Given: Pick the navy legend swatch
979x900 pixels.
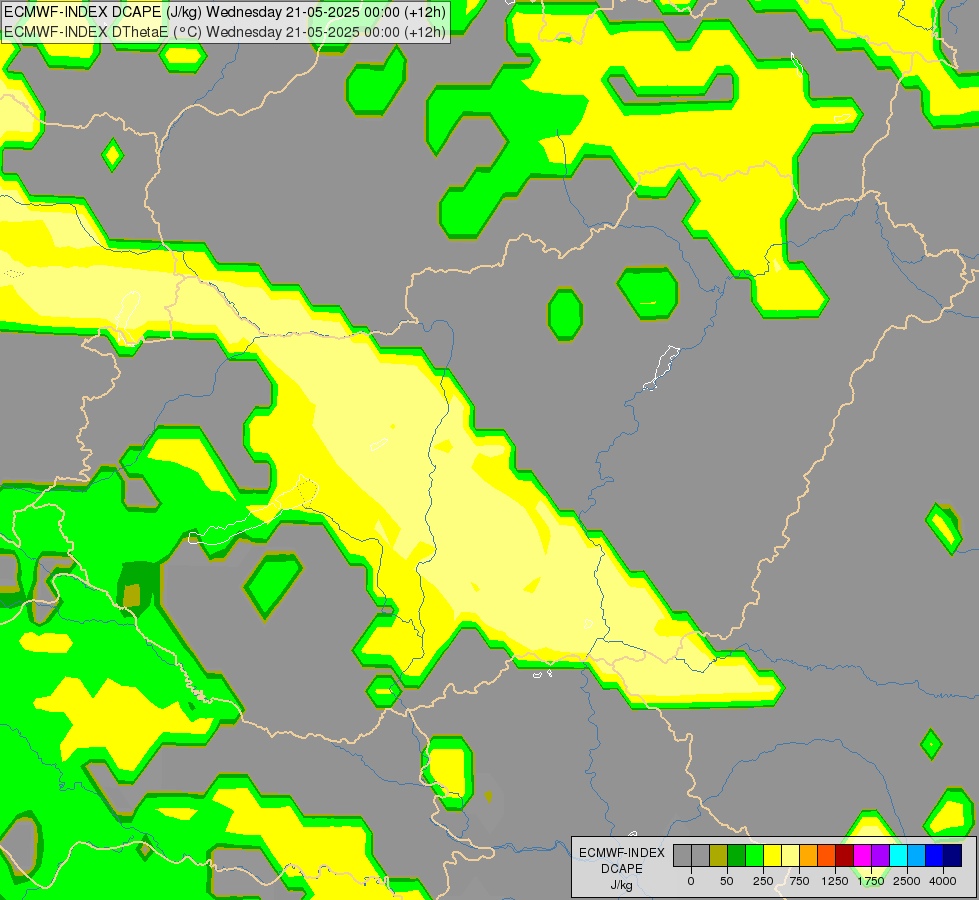Looking at the screenshot, I should [952, 855].
